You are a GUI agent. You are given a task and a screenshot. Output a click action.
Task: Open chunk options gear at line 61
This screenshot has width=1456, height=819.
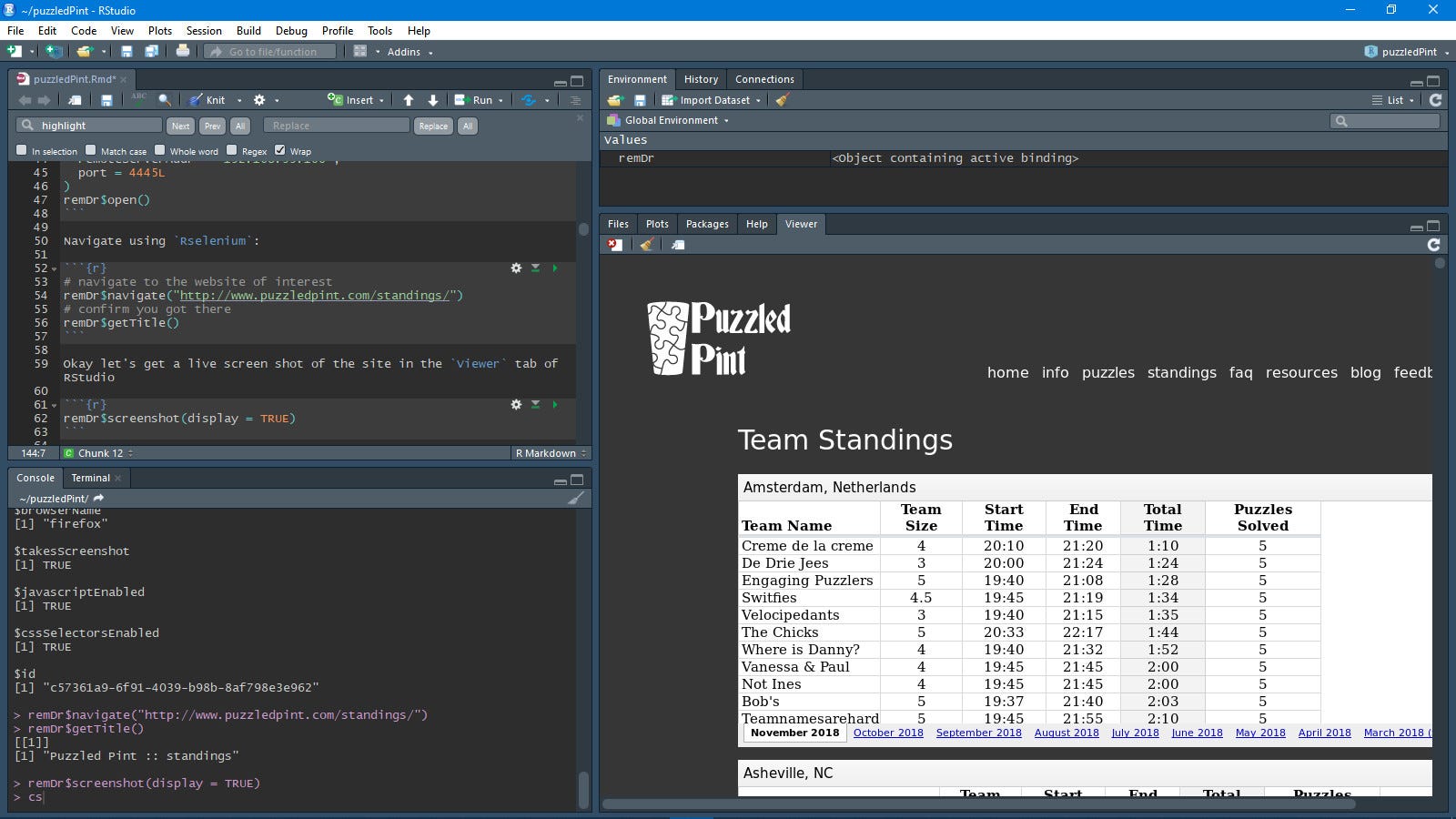tap(516, 405)
